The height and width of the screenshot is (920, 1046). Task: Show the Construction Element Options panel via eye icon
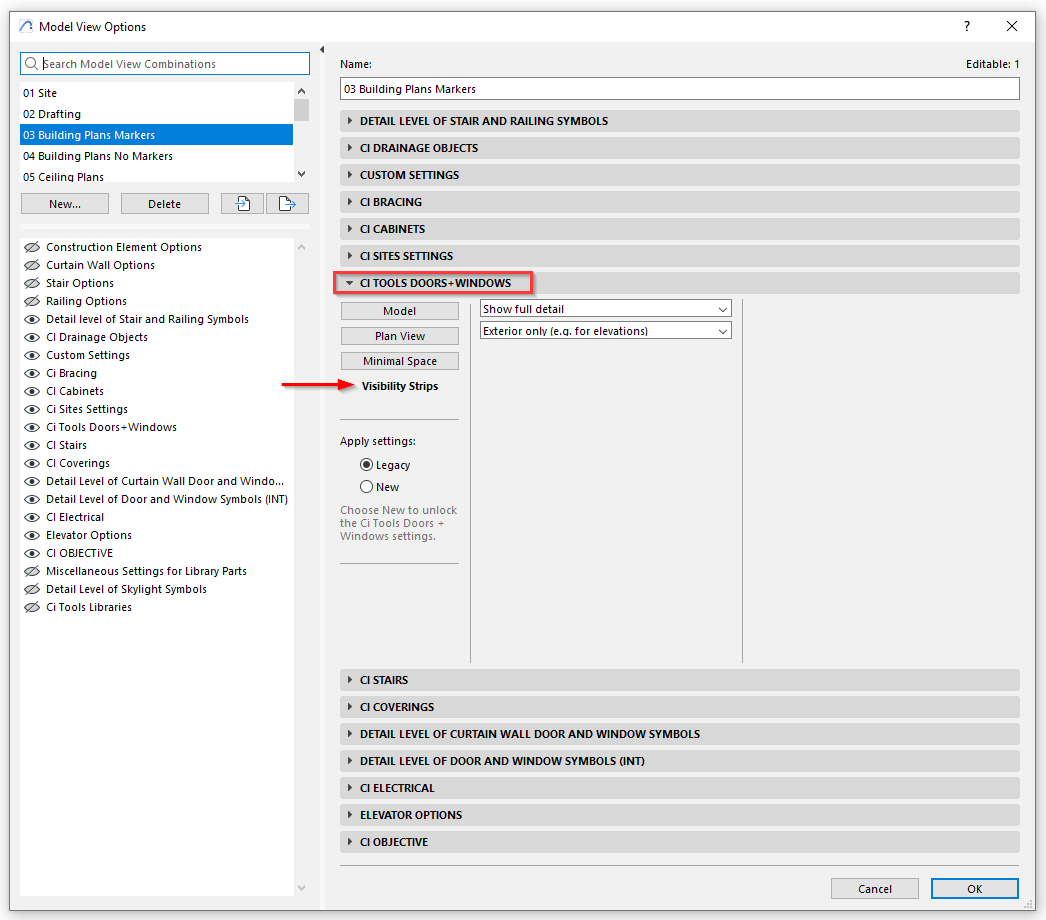(32, 247)
